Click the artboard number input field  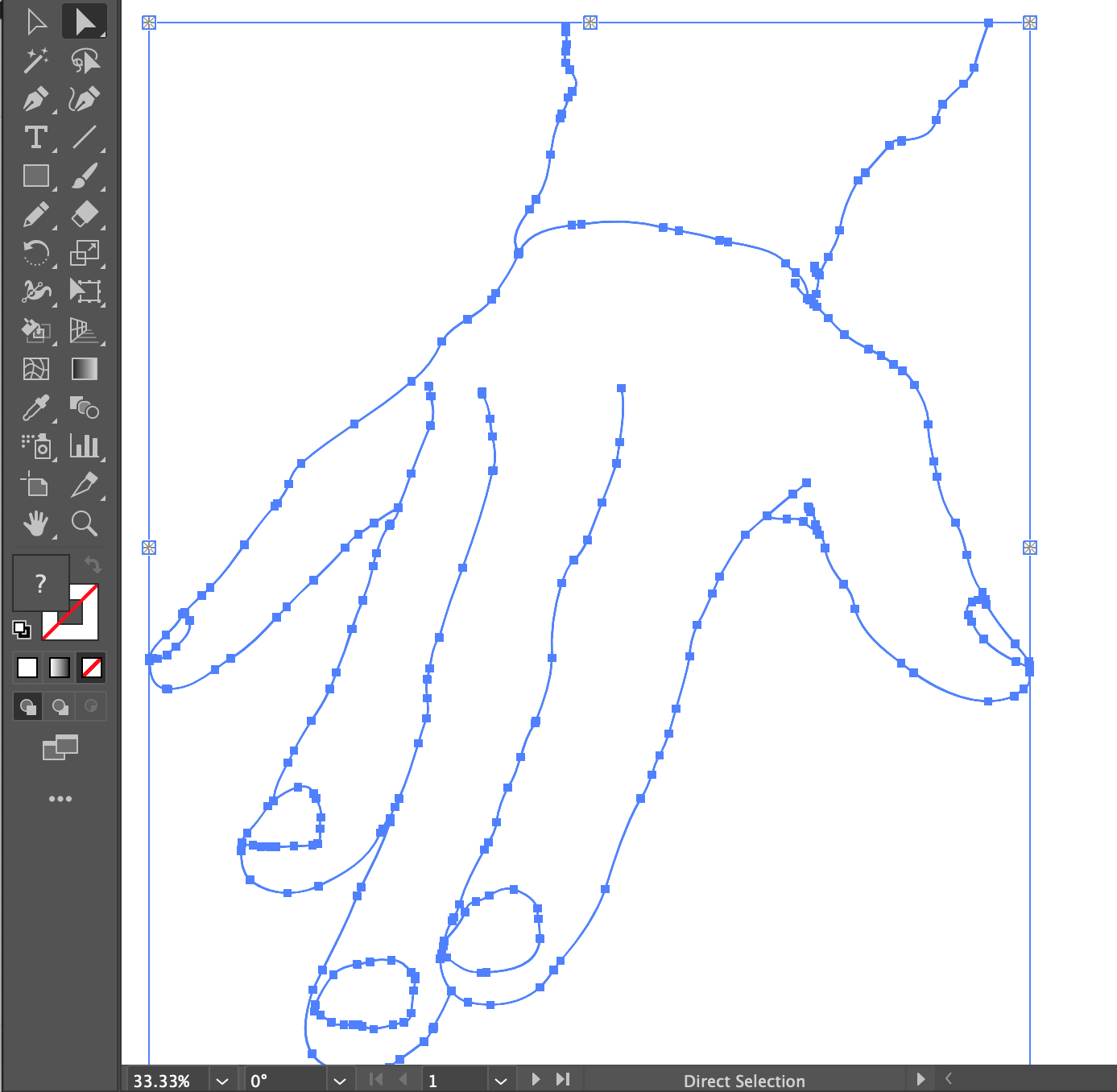coord(454,1080)
